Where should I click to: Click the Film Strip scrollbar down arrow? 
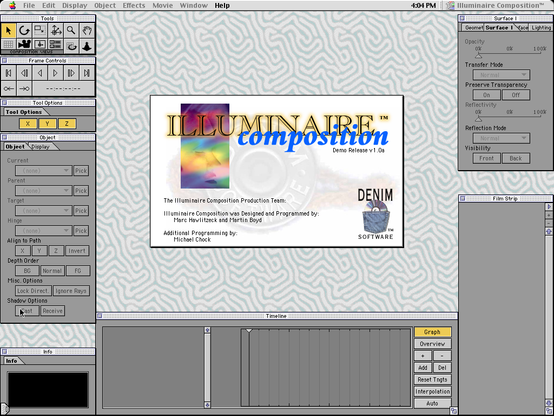point(549,403)
